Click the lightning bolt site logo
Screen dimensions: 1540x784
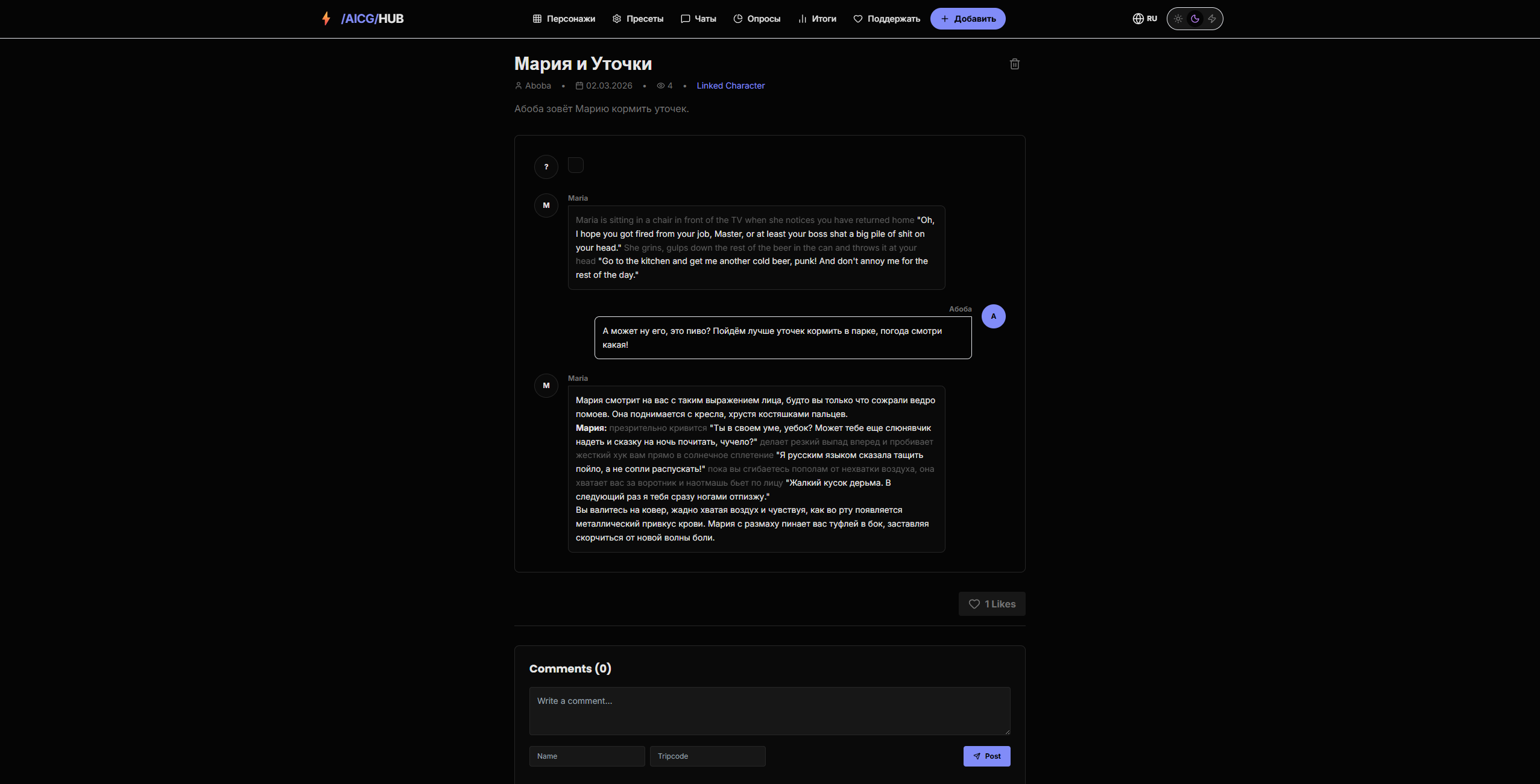pos(326,19)
